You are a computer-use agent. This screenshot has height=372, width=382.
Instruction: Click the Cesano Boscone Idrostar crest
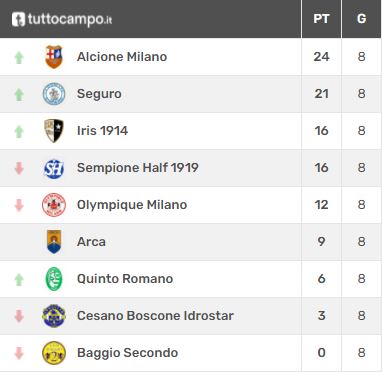(x=54, y=316)
